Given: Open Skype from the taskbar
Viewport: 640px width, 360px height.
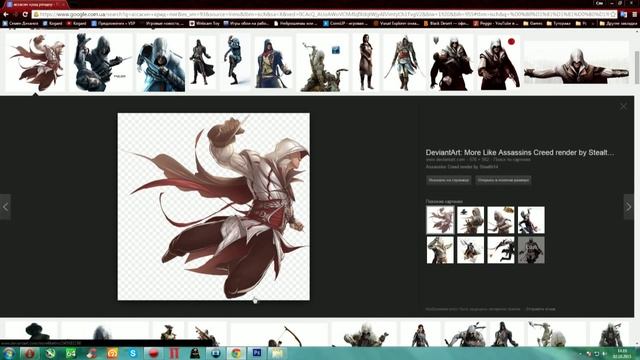Looking at the screenshot, I should tap(133, 353).
